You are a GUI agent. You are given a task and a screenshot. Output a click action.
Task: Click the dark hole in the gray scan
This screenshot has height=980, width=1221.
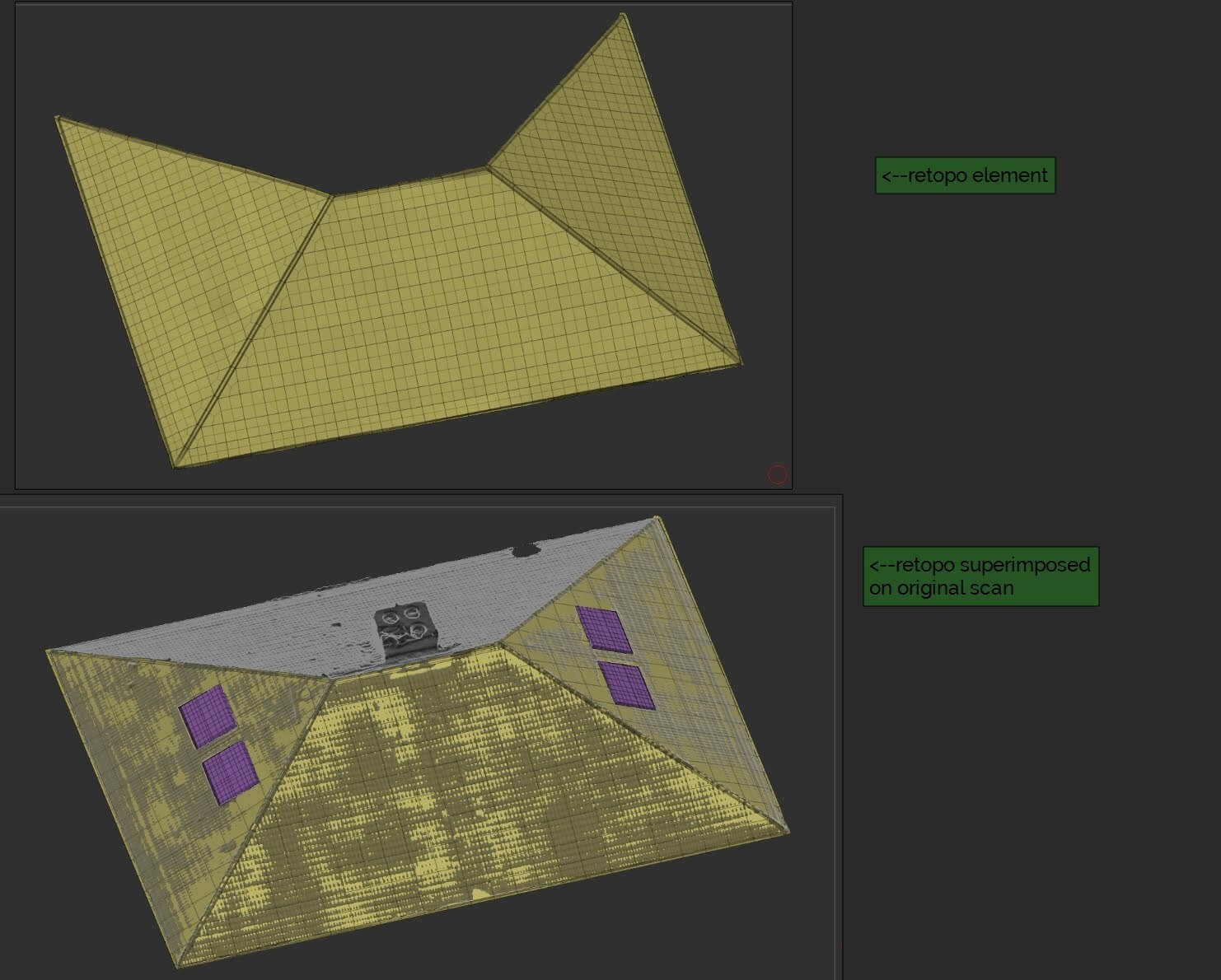click(x=523, y=550)
